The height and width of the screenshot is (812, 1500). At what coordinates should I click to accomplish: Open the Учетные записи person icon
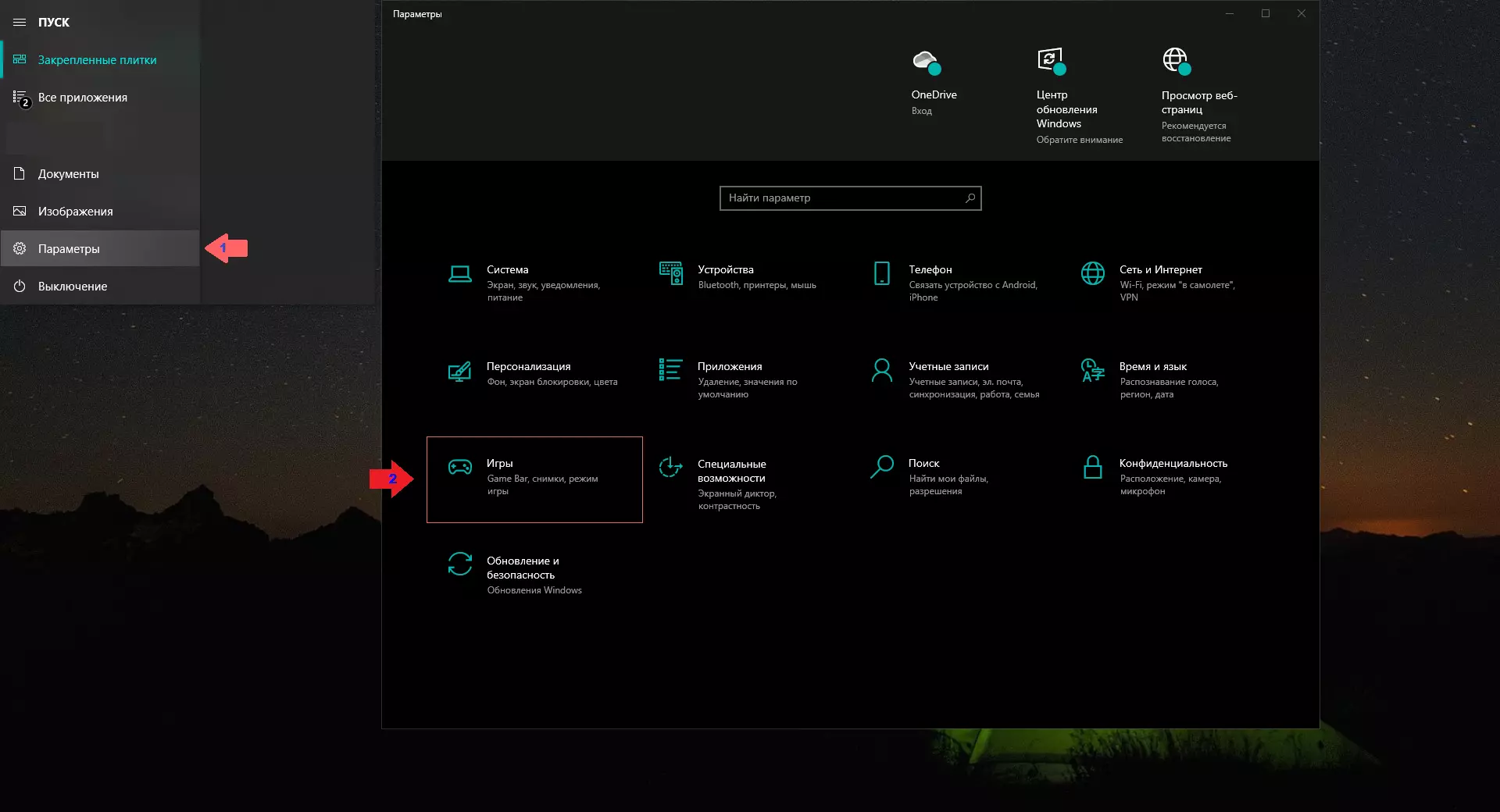tap(882, 370)
